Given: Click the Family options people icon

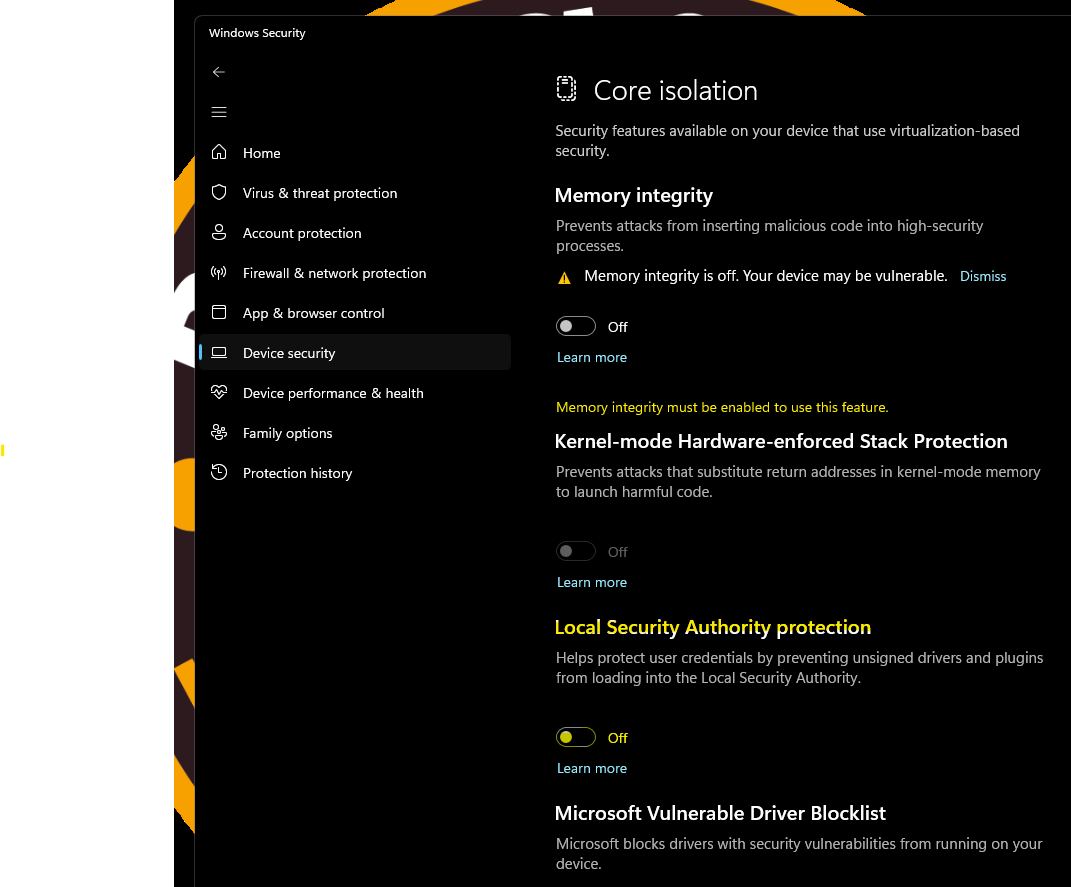Looking at the screenshot, I should click(x=219, y=432).
